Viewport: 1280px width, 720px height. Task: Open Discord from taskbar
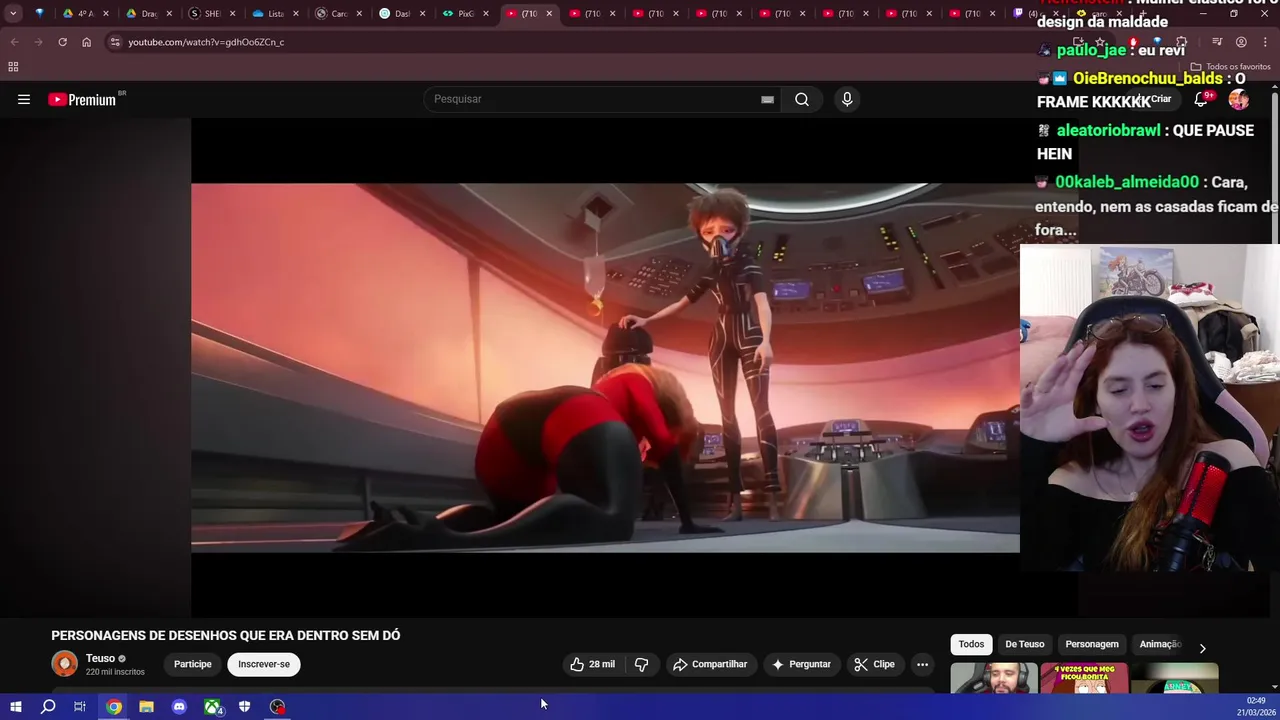[179, 707]
